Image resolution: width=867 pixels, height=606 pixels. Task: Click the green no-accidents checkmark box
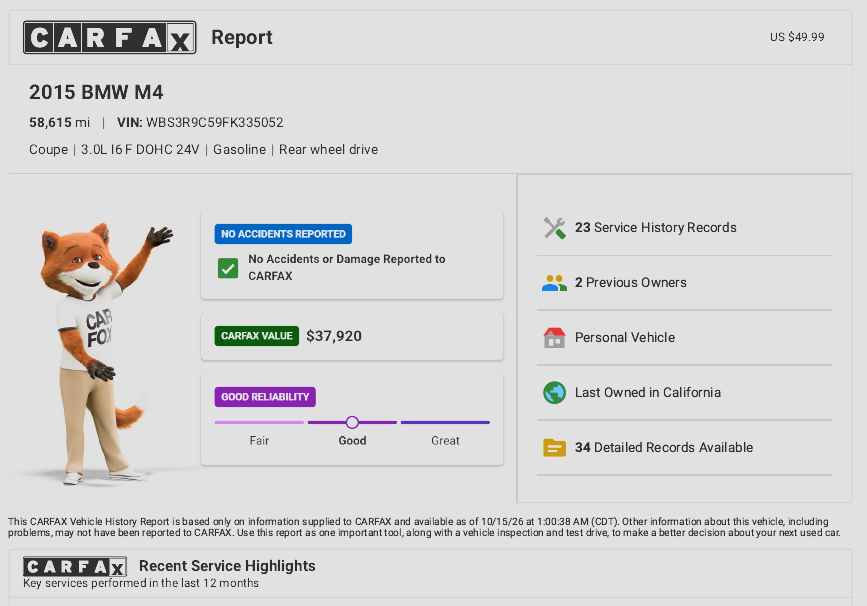coord(228,268)
